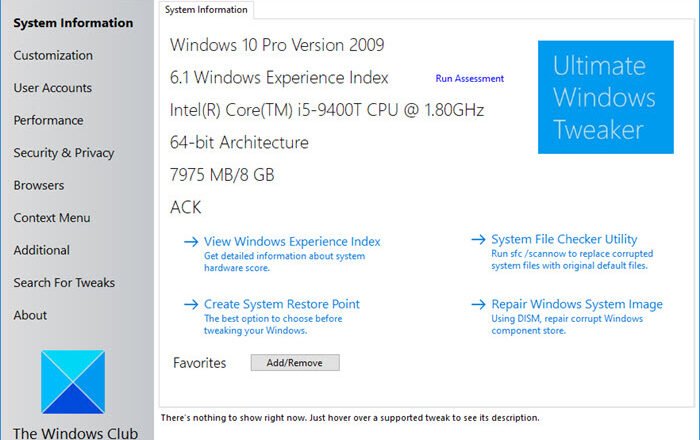
Task: Show the About page
Action: [30, 315]
